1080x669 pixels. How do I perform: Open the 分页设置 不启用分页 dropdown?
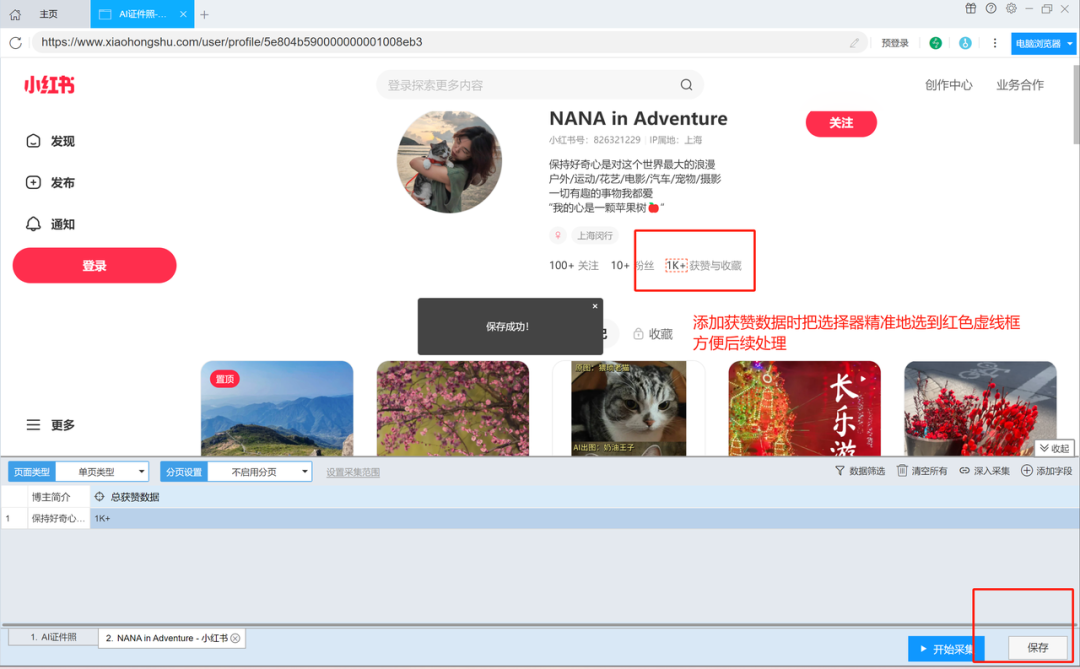[x=260, y=472]
